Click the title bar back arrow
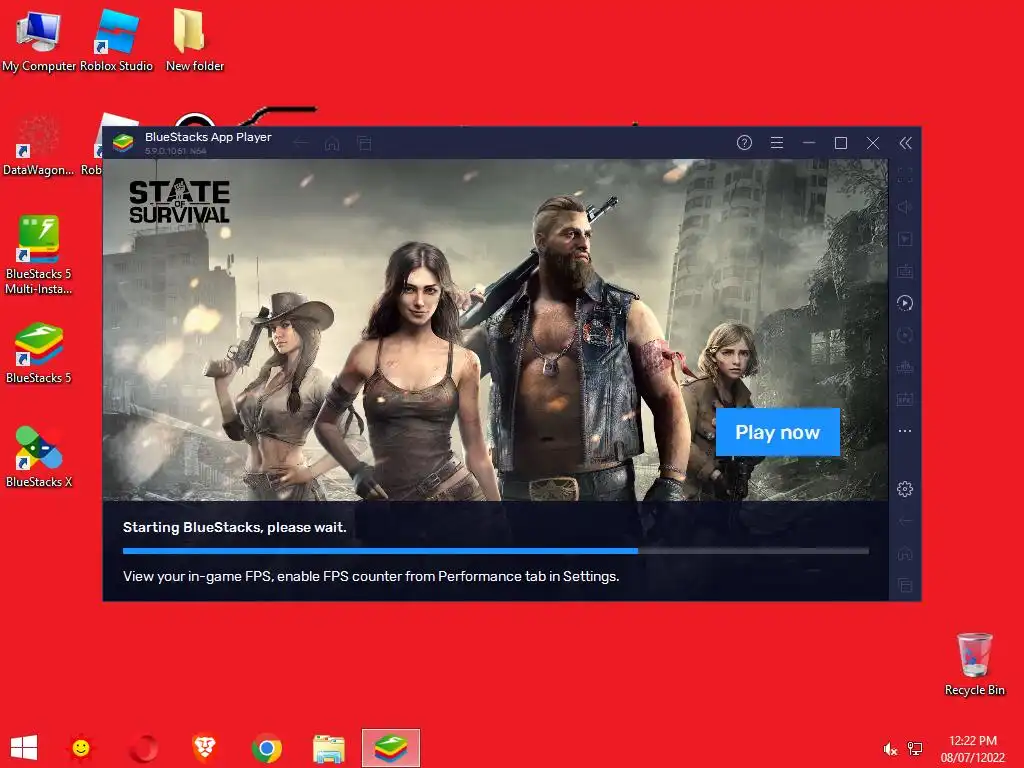 (x=300, y=143)
